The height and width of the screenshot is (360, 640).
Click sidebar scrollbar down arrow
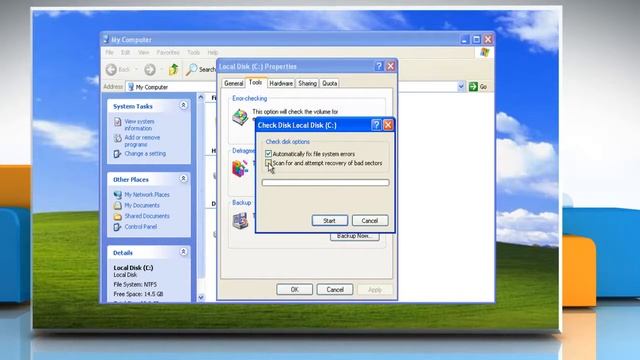click(201, 298)
